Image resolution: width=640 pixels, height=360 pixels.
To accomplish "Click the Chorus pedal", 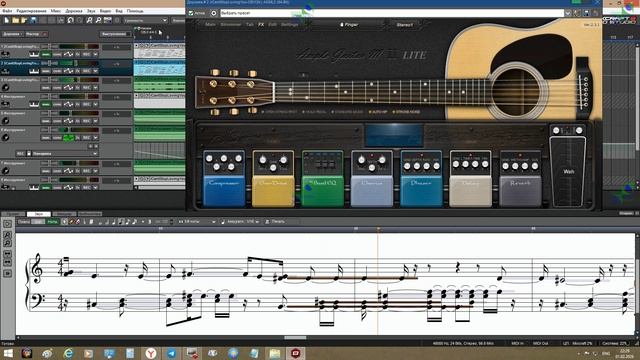I will pyautogui.click(x=372, y=178).
